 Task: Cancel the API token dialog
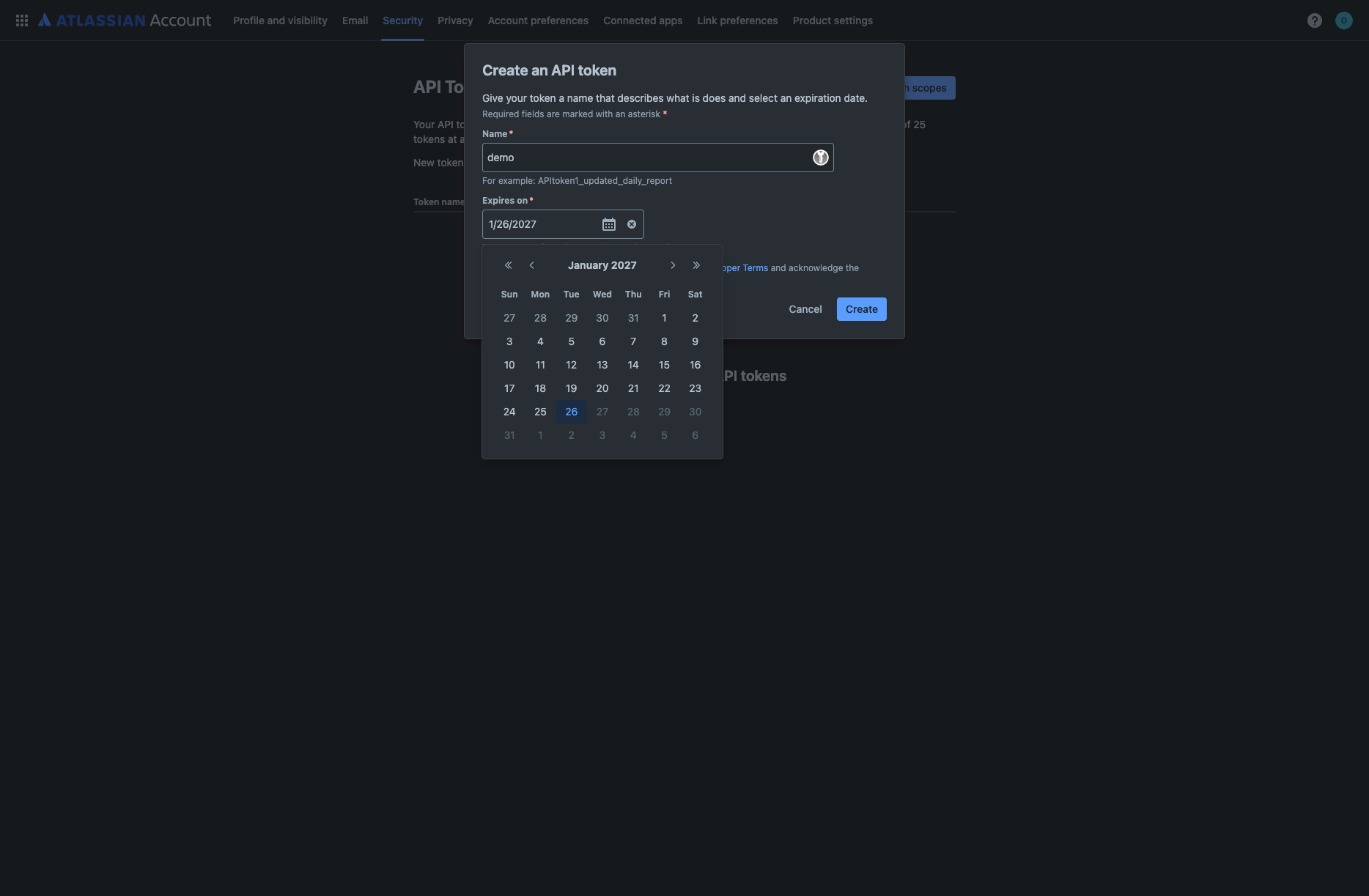[x=805, y=308]
